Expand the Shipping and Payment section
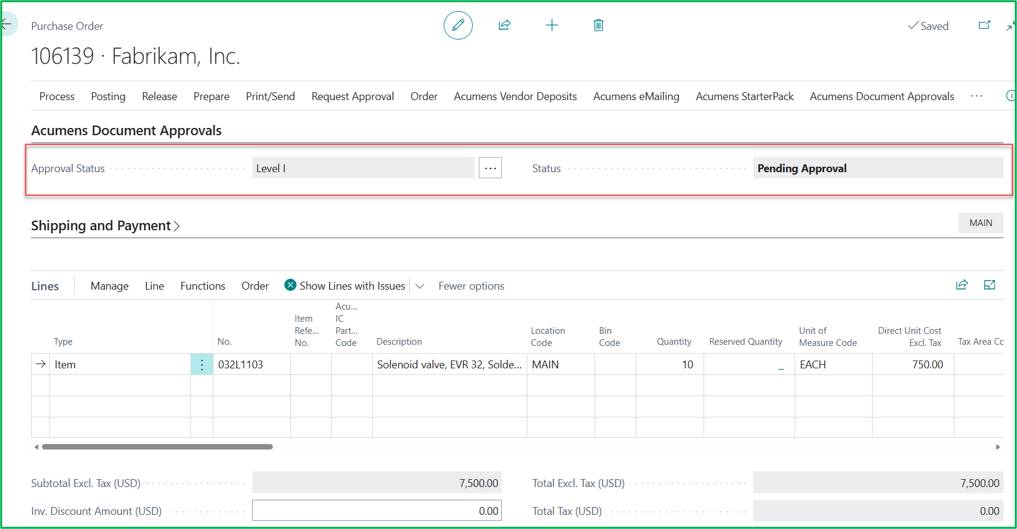The width and height of the screenshot is (1017, 529). pyautogui.click(x=106, y=226)
